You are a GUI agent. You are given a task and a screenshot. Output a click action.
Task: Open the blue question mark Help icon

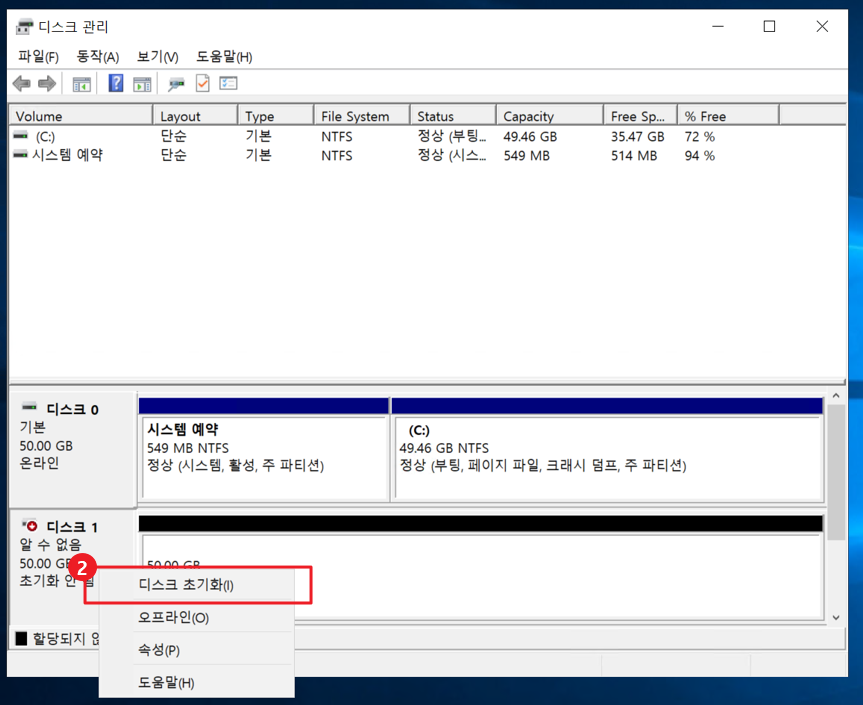pos(116,83)
